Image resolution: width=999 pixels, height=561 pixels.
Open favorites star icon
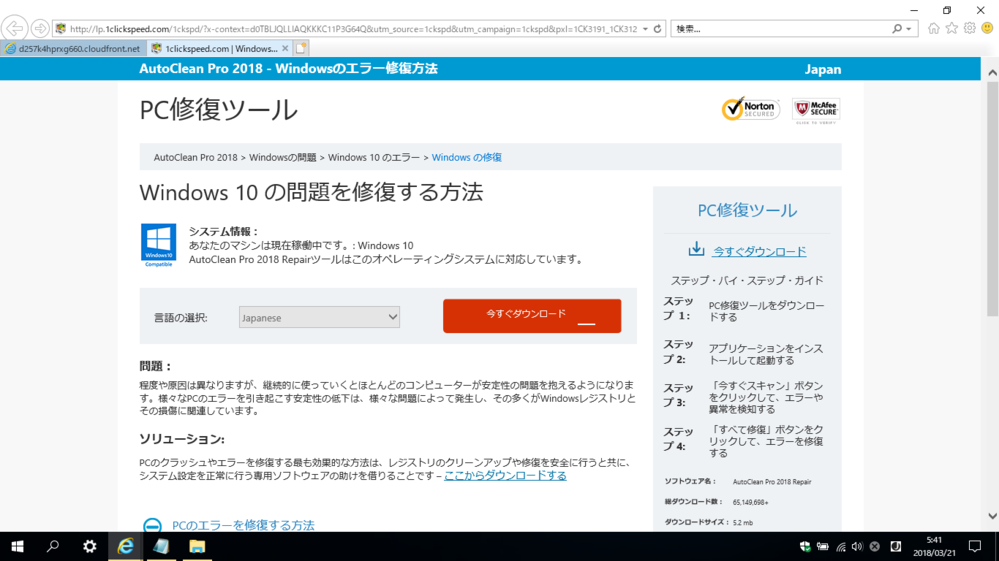pos(952,29)
